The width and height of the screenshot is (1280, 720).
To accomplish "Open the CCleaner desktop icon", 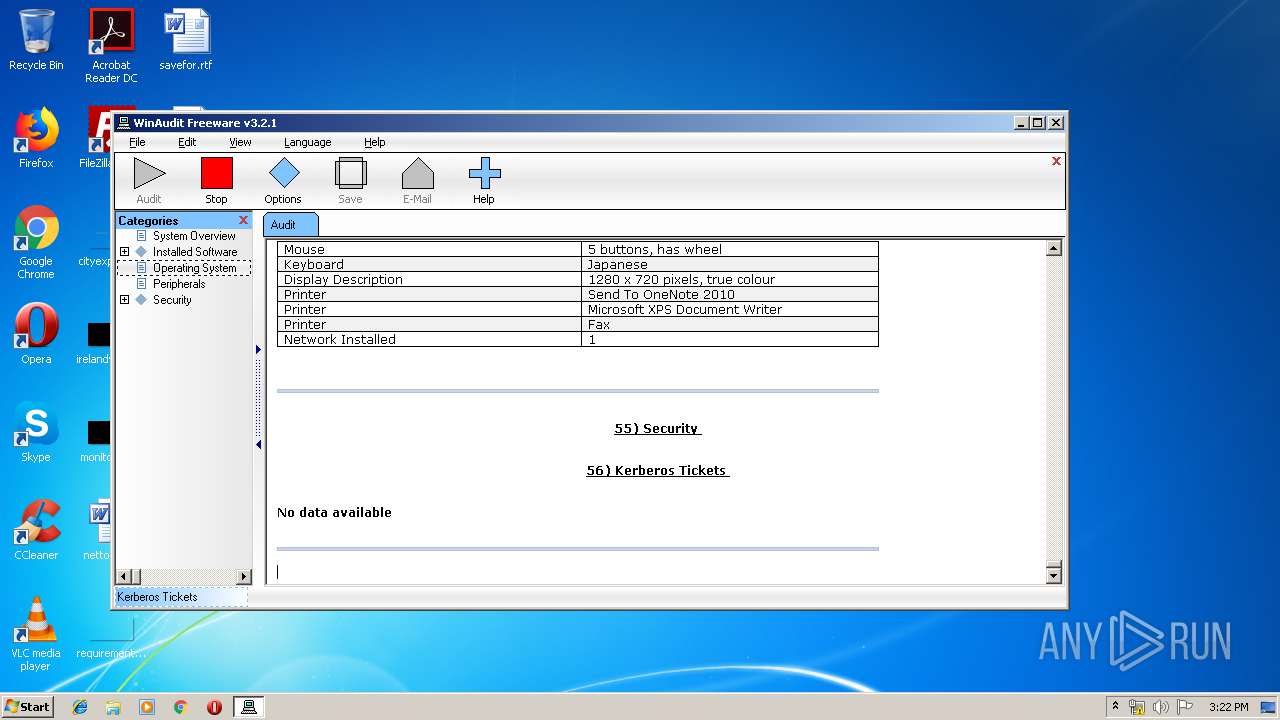I will click(x=36, y=530).
